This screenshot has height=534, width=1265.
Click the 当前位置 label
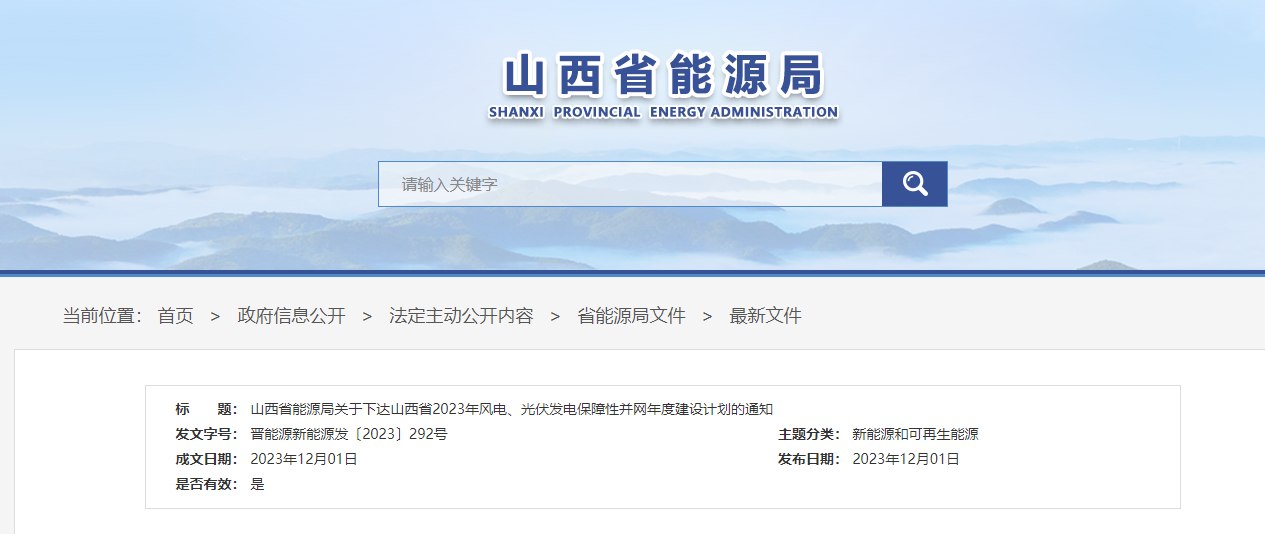point(102,316)
